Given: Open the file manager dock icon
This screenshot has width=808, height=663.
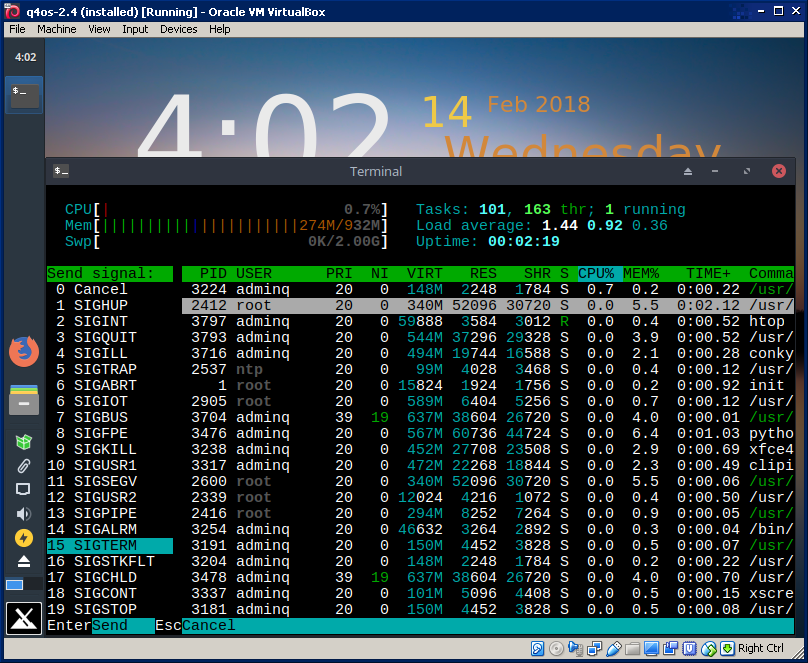Looking at the screenshot, I should (23, 400).
